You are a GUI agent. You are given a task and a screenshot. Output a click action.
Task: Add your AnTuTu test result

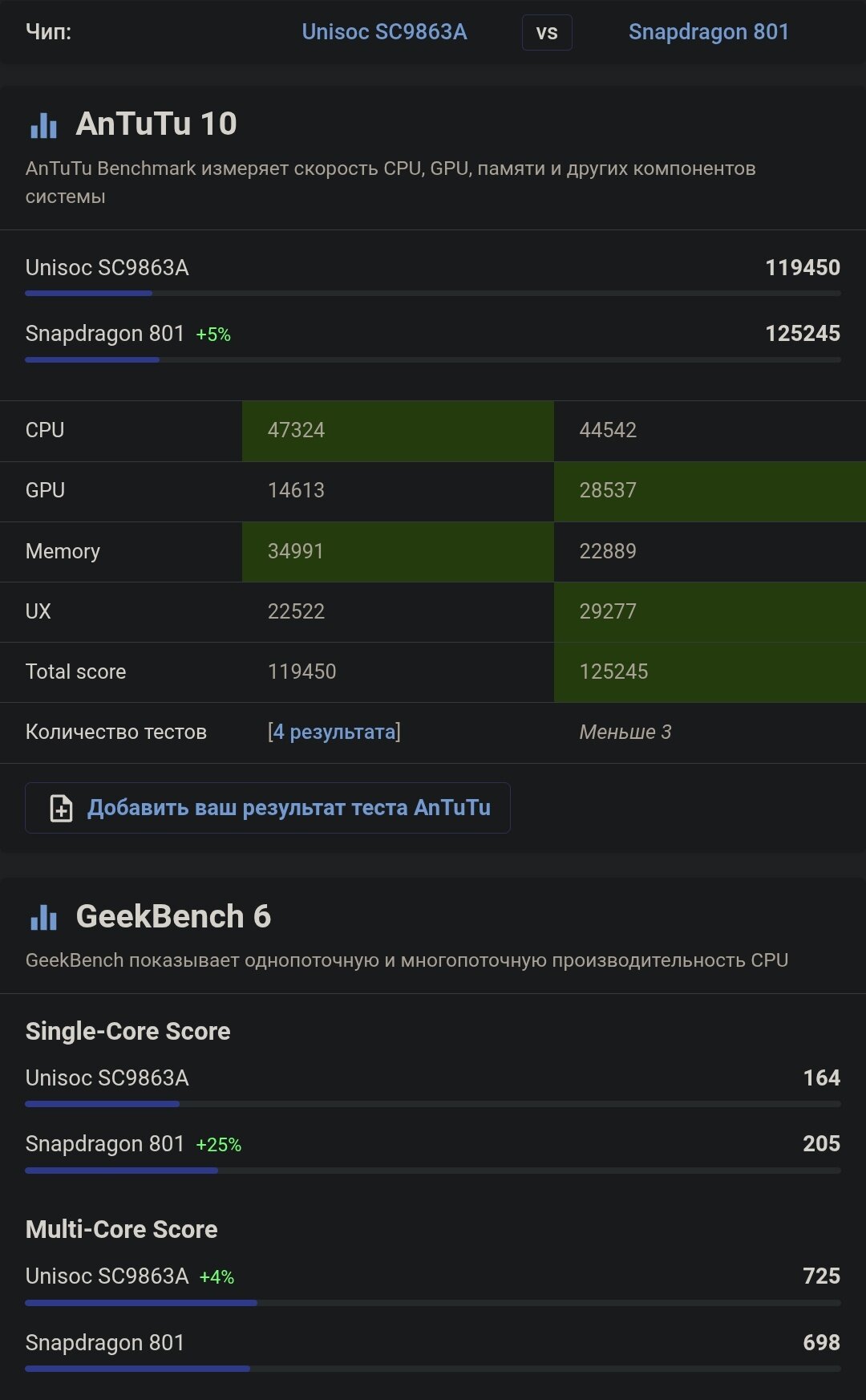pos(289,808)
